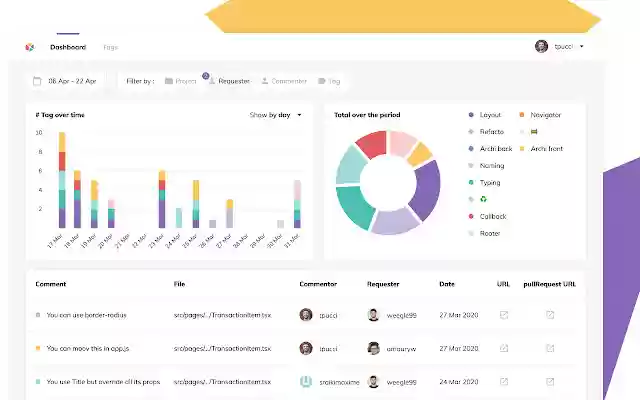
Task: Switch to the Tags tab
Action: pos(110,47)
